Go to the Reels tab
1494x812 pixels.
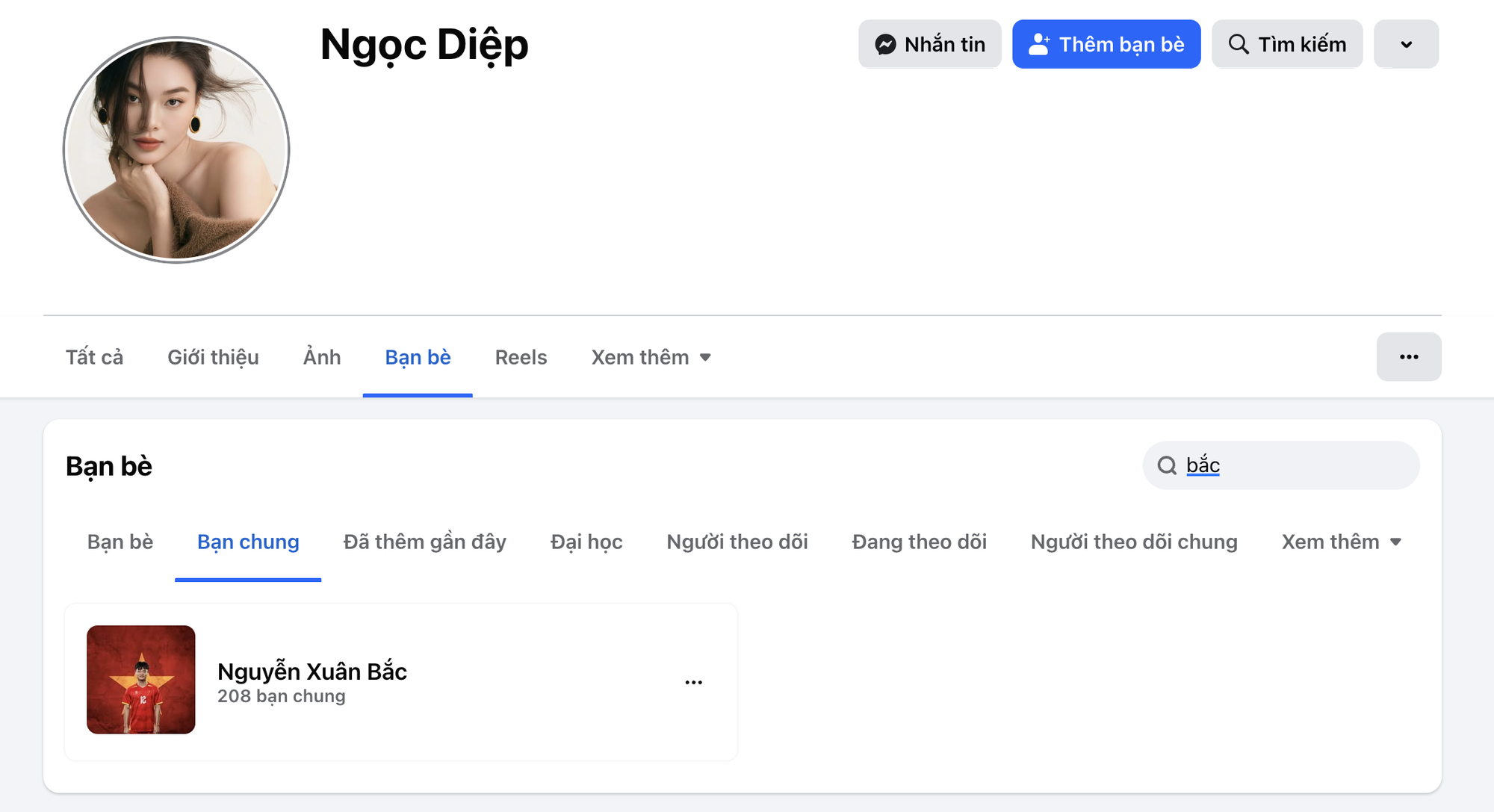coord(521,358)
